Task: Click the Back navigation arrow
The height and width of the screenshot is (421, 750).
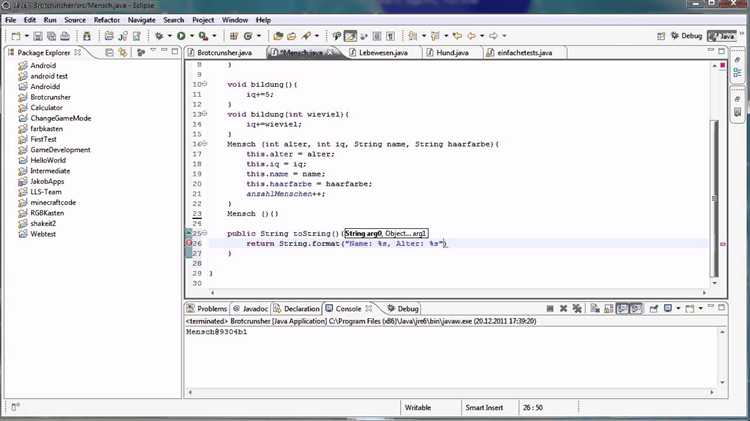Action: tap(472, 36)
